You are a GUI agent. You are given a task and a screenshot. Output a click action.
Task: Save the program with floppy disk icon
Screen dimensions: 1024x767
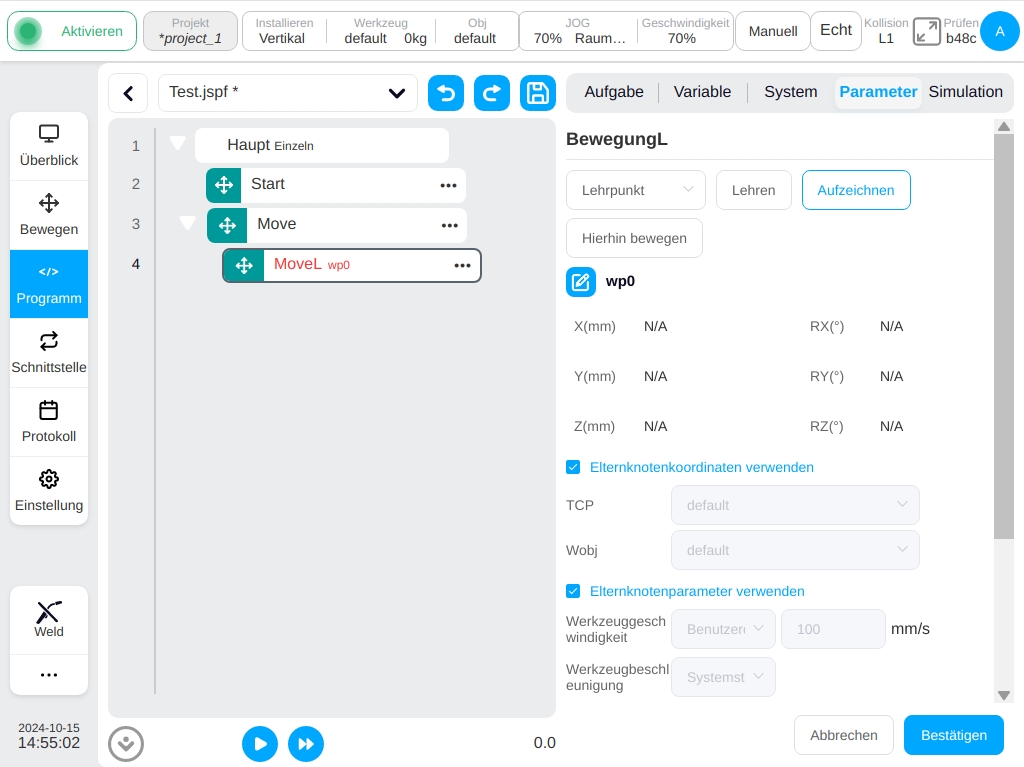(538, 93)
